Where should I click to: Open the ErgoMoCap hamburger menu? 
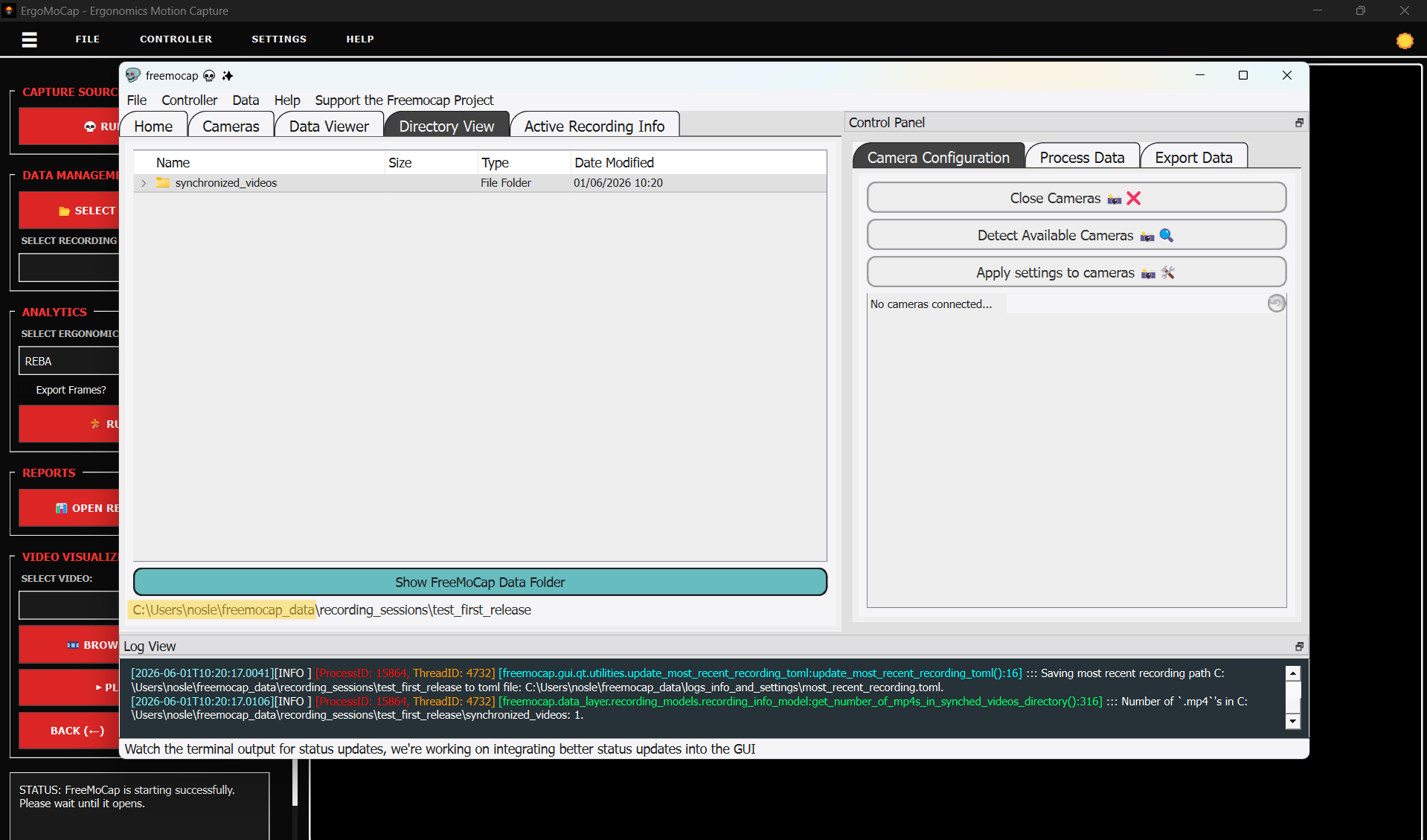[x=29, y=39]
